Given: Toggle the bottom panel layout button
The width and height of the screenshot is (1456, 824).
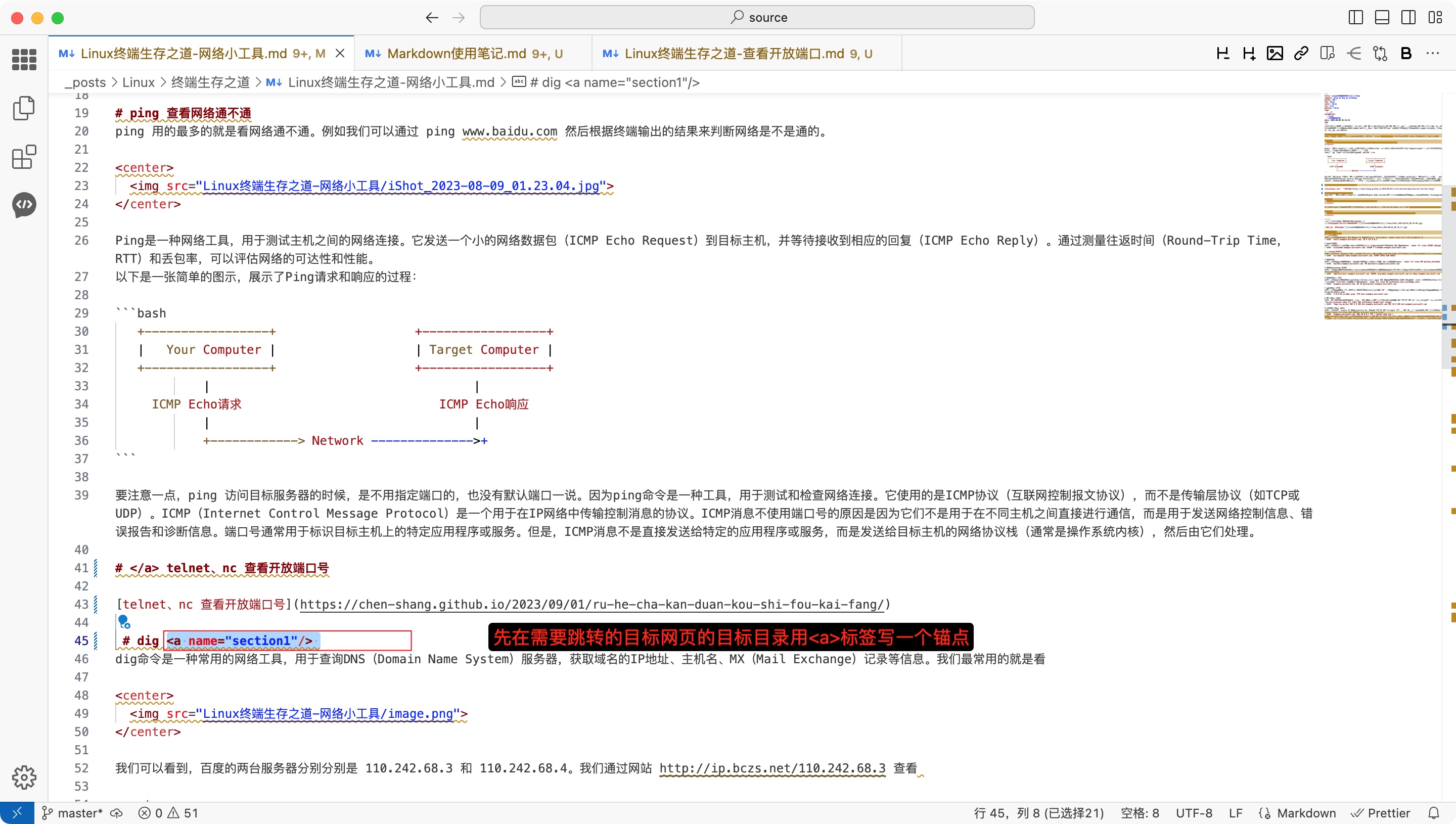Looking at the screenshot, I should [x=1382, y=18].
